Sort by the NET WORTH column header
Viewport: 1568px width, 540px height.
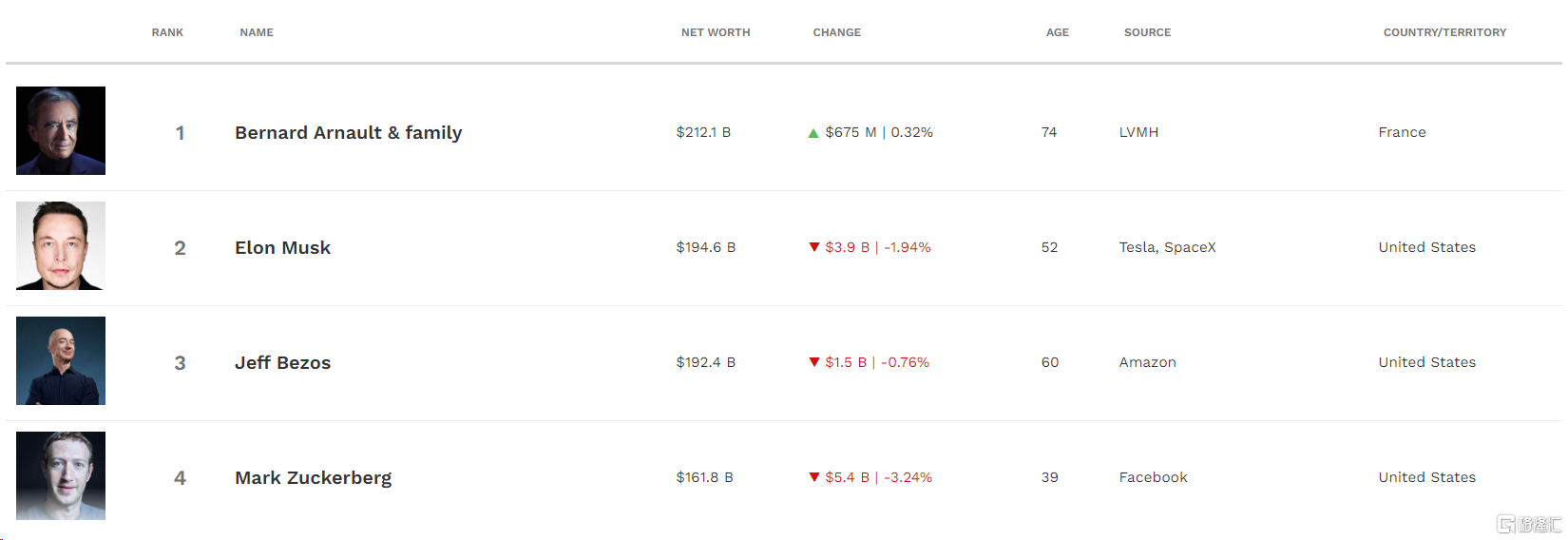click(x=716, y=32)
